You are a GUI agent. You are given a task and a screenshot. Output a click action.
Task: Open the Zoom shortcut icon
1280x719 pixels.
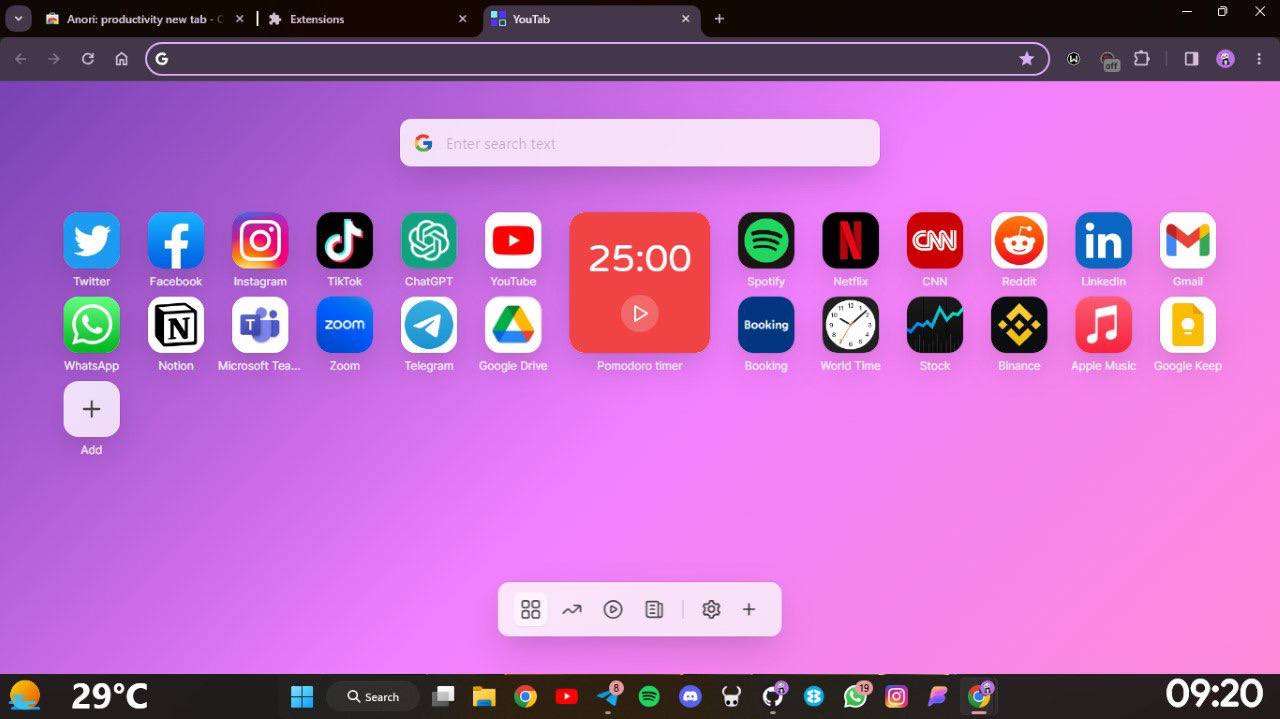point(344,325)
